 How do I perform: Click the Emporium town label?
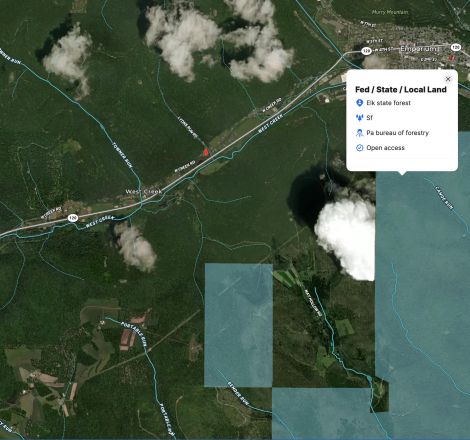click(420, 49)
